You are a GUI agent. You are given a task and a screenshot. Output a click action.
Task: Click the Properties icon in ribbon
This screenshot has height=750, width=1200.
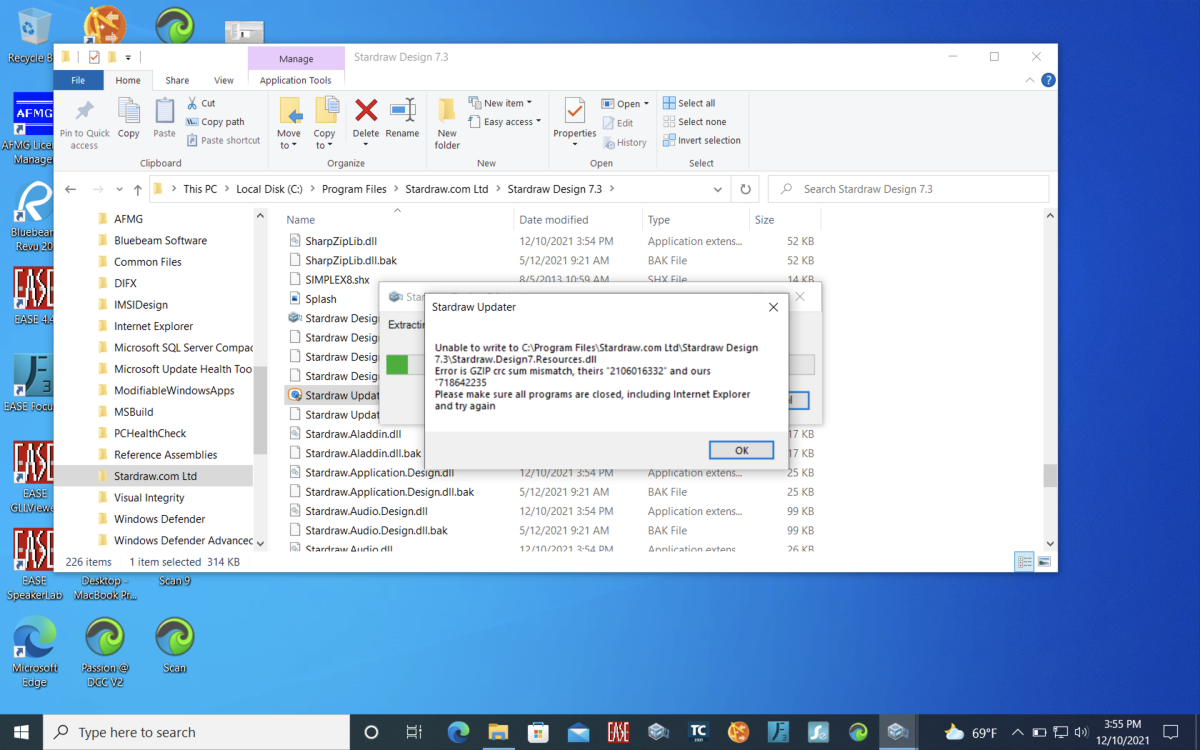pyautogui.click(x=574, y=116)
